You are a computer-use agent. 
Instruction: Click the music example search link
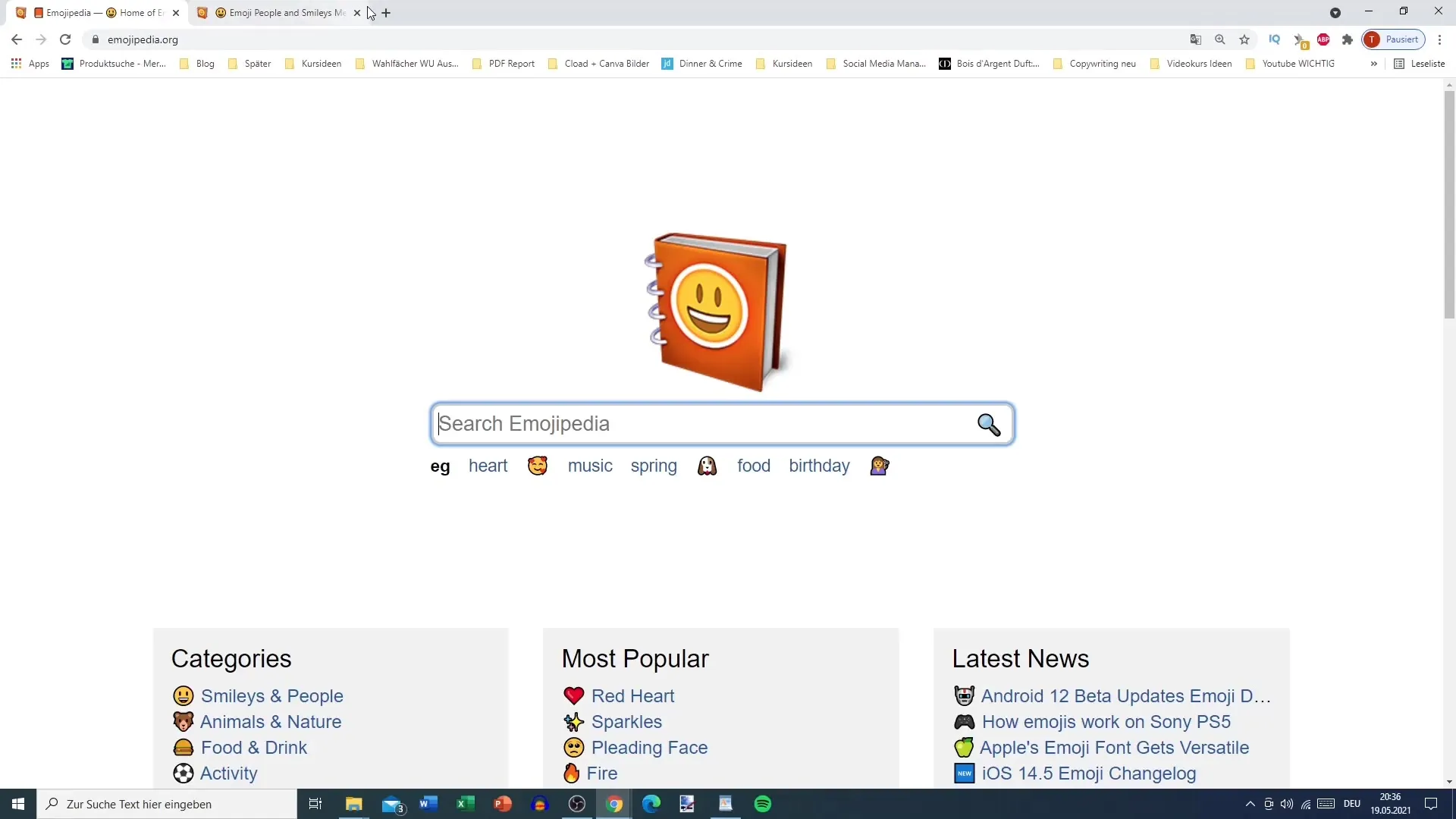[x=590, y=466]
